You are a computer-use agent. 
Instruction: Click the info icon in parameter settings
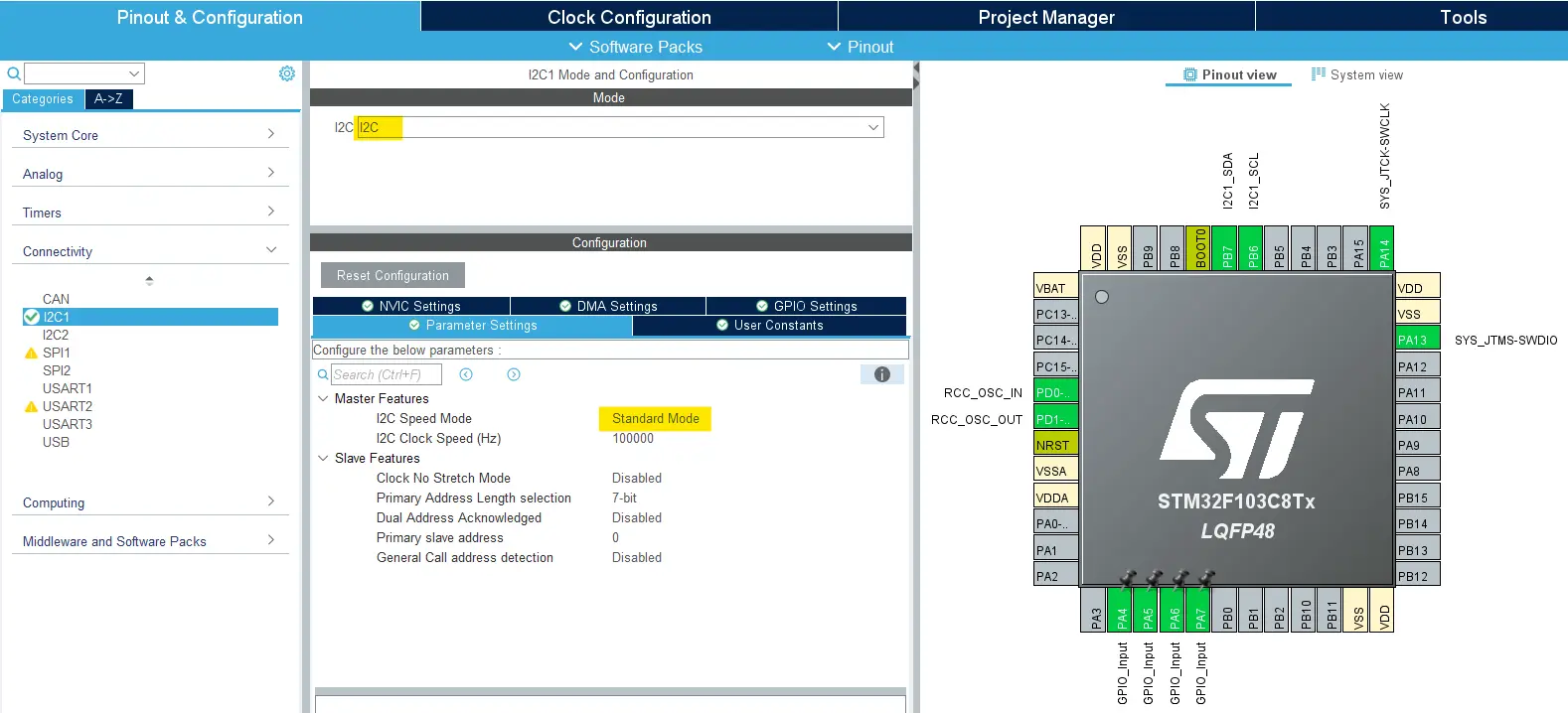tap(881, 374)
